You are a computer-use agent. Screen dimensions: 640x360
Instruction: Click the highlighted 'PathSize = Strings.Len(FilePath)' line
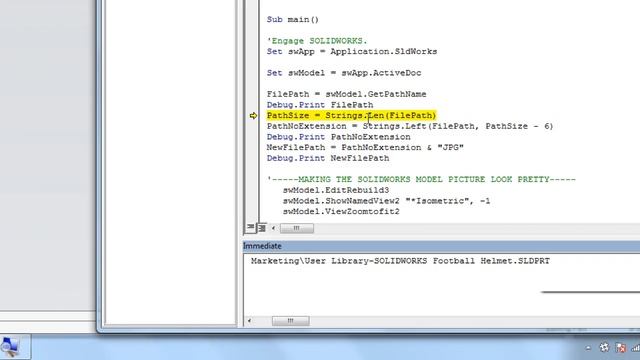351,116
